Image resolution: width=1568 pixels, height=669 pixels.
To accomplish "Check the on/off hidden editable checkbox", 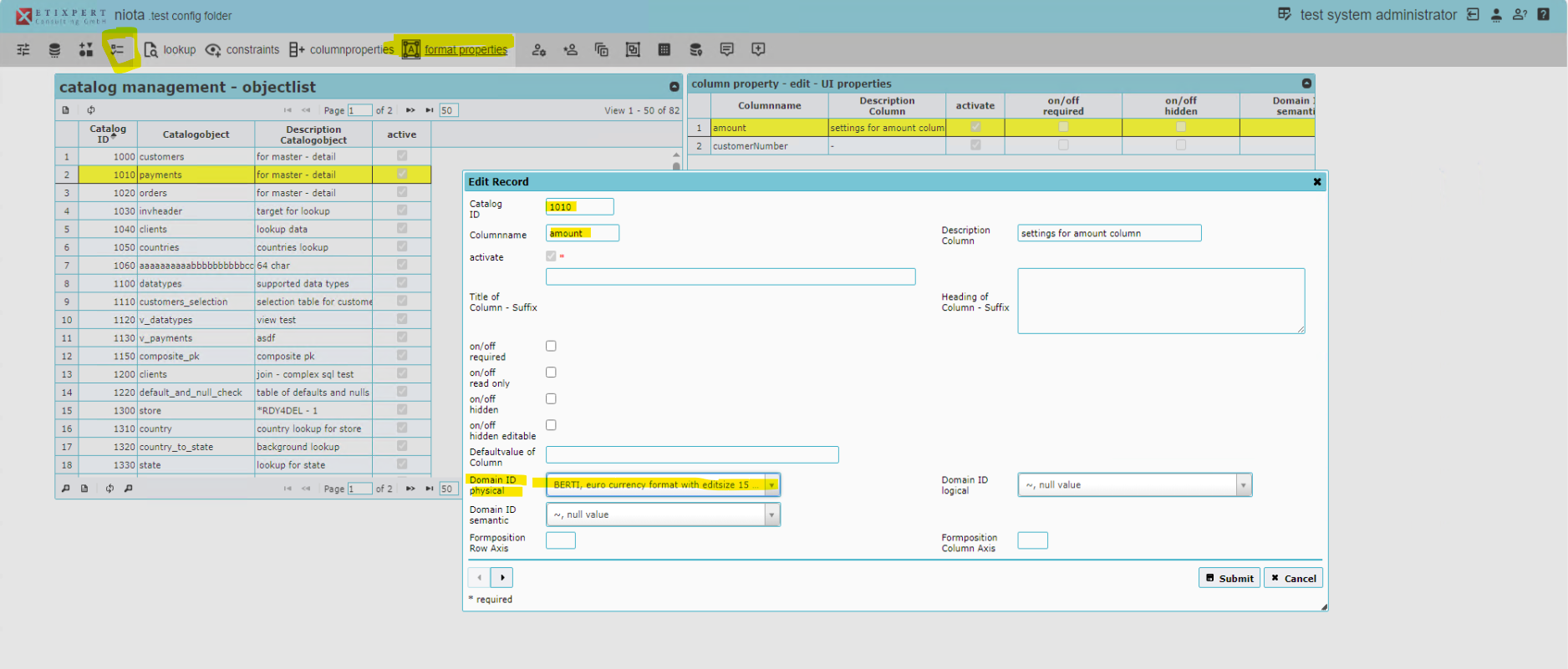I will point(551,425).
